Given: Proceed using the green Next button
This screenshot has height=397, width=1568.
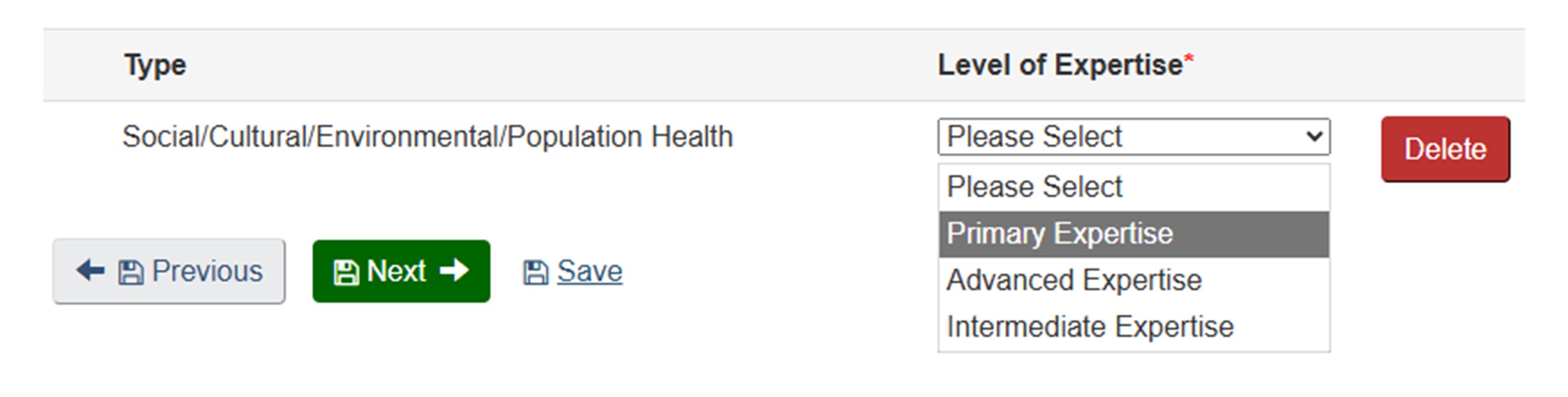Looking at the screenshot, I should coord(401,271).
